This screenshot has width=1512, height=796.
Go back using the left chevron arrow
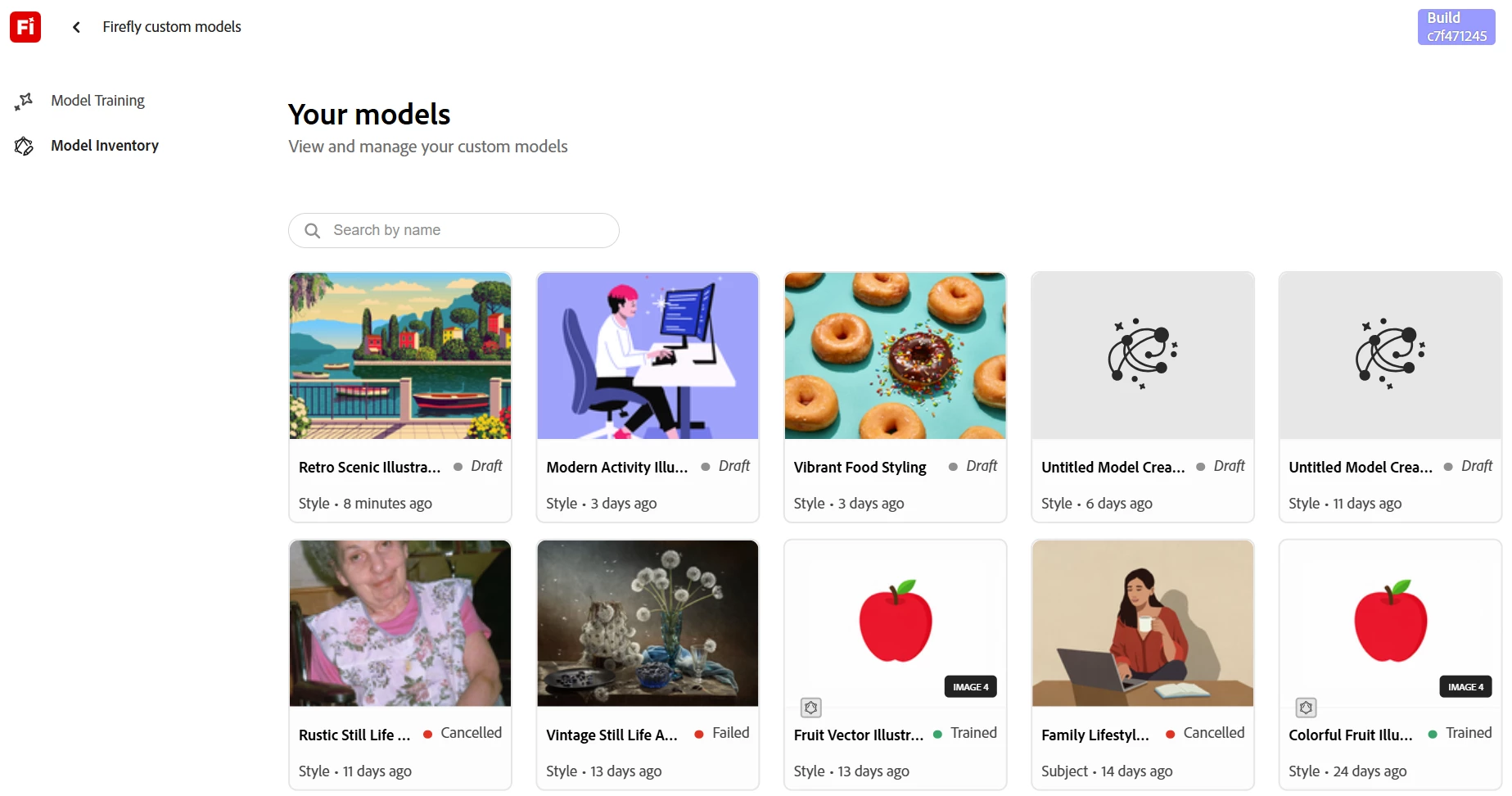76,27
